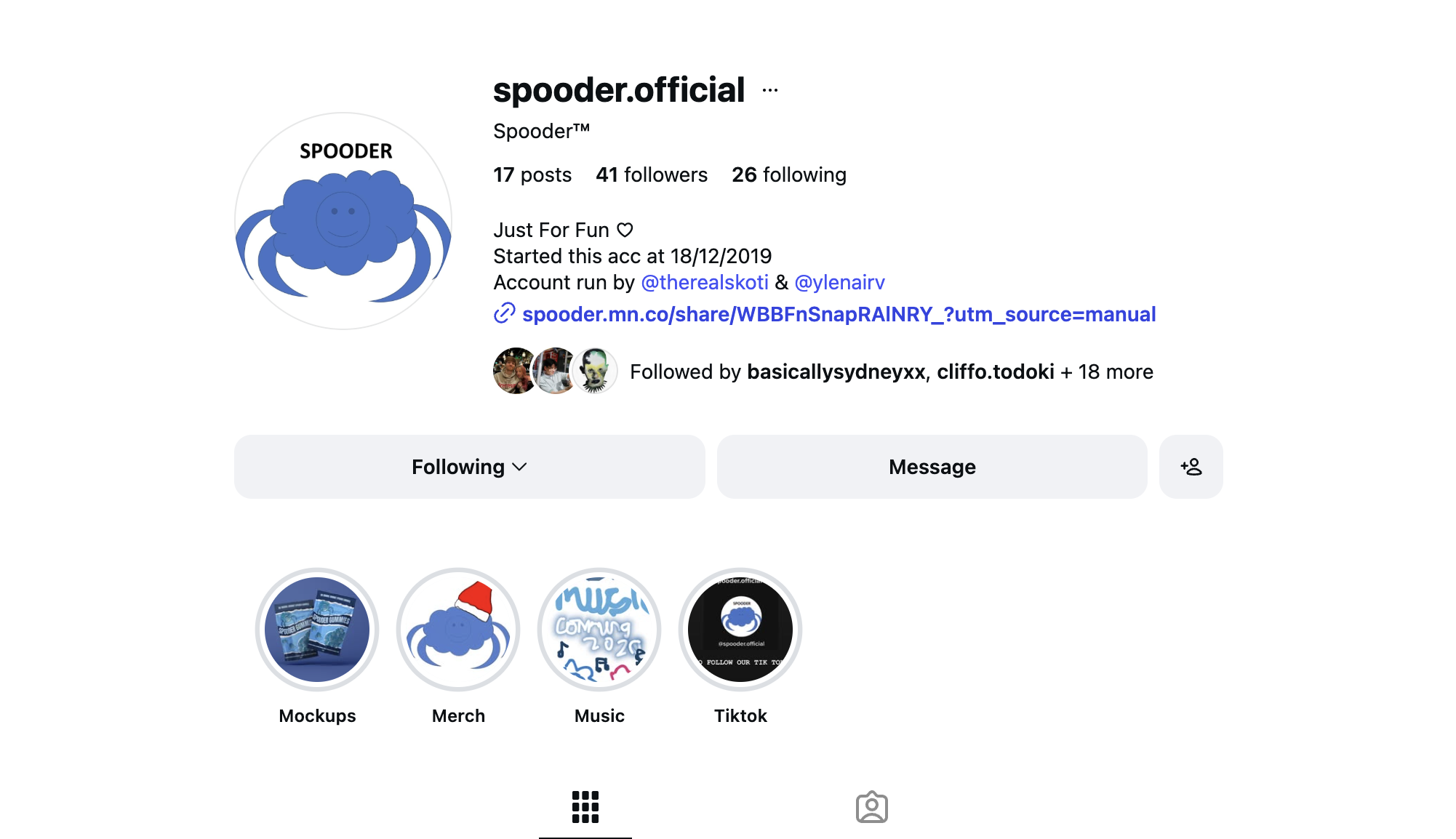Open the Merch story highlight
The image size is (1456, 839).
tap(458, 630)
